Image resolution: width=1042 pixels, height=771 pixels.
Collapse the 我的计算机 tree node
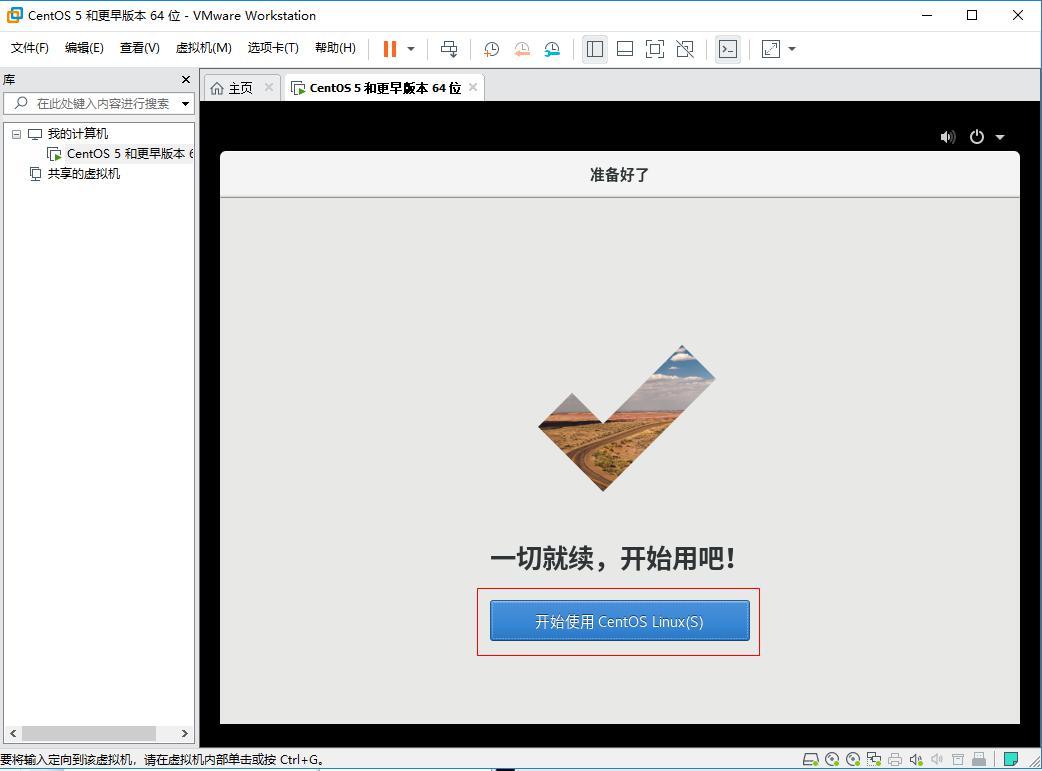click(15, 133)
